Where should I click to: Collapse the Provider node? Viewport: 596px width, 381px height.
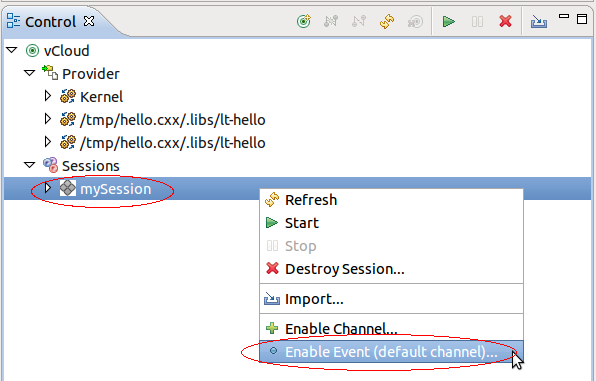[29, 73]
